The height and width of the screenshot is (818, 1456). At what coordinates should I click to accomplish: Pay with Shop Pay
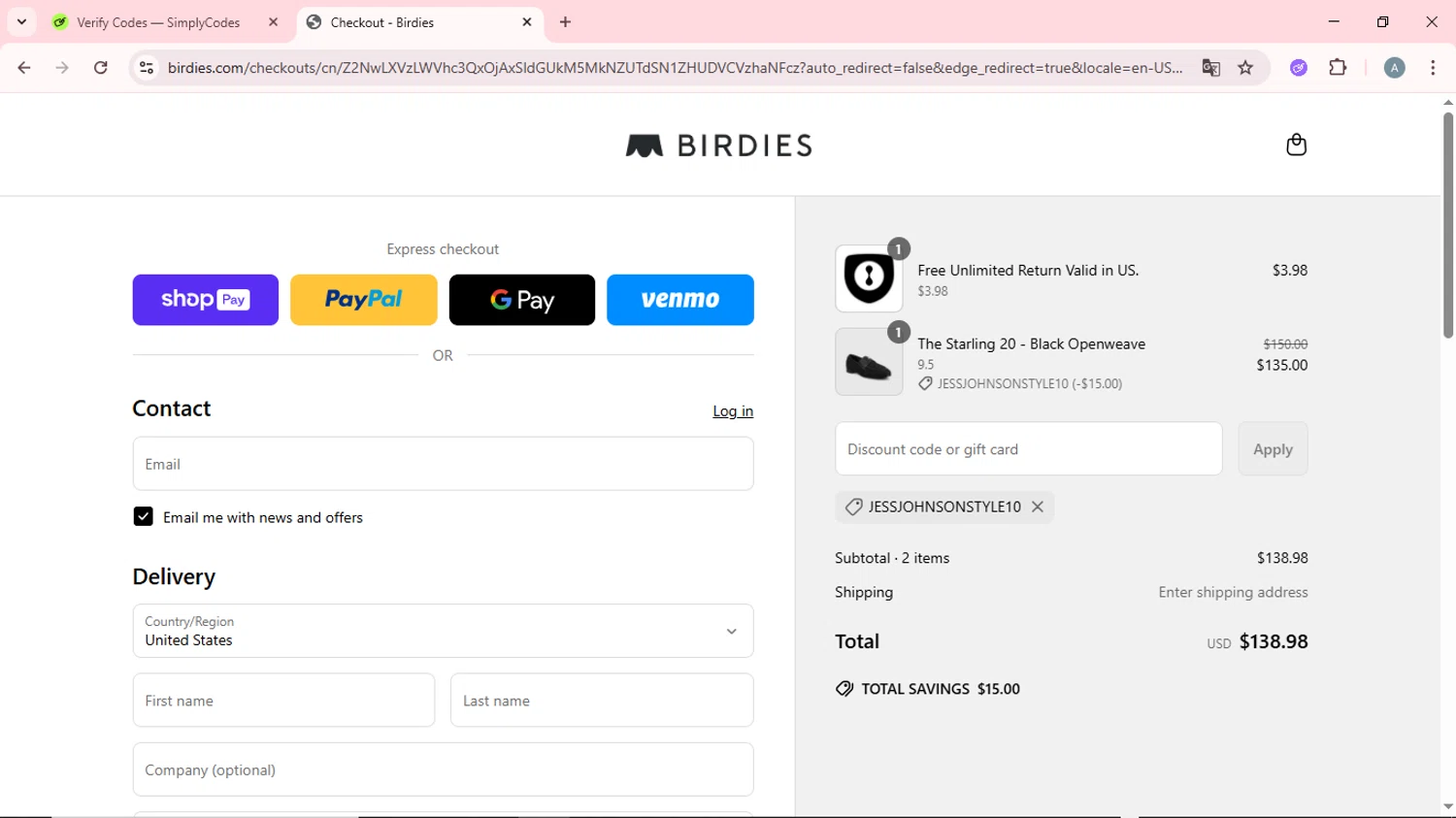[x=206, y=300]
